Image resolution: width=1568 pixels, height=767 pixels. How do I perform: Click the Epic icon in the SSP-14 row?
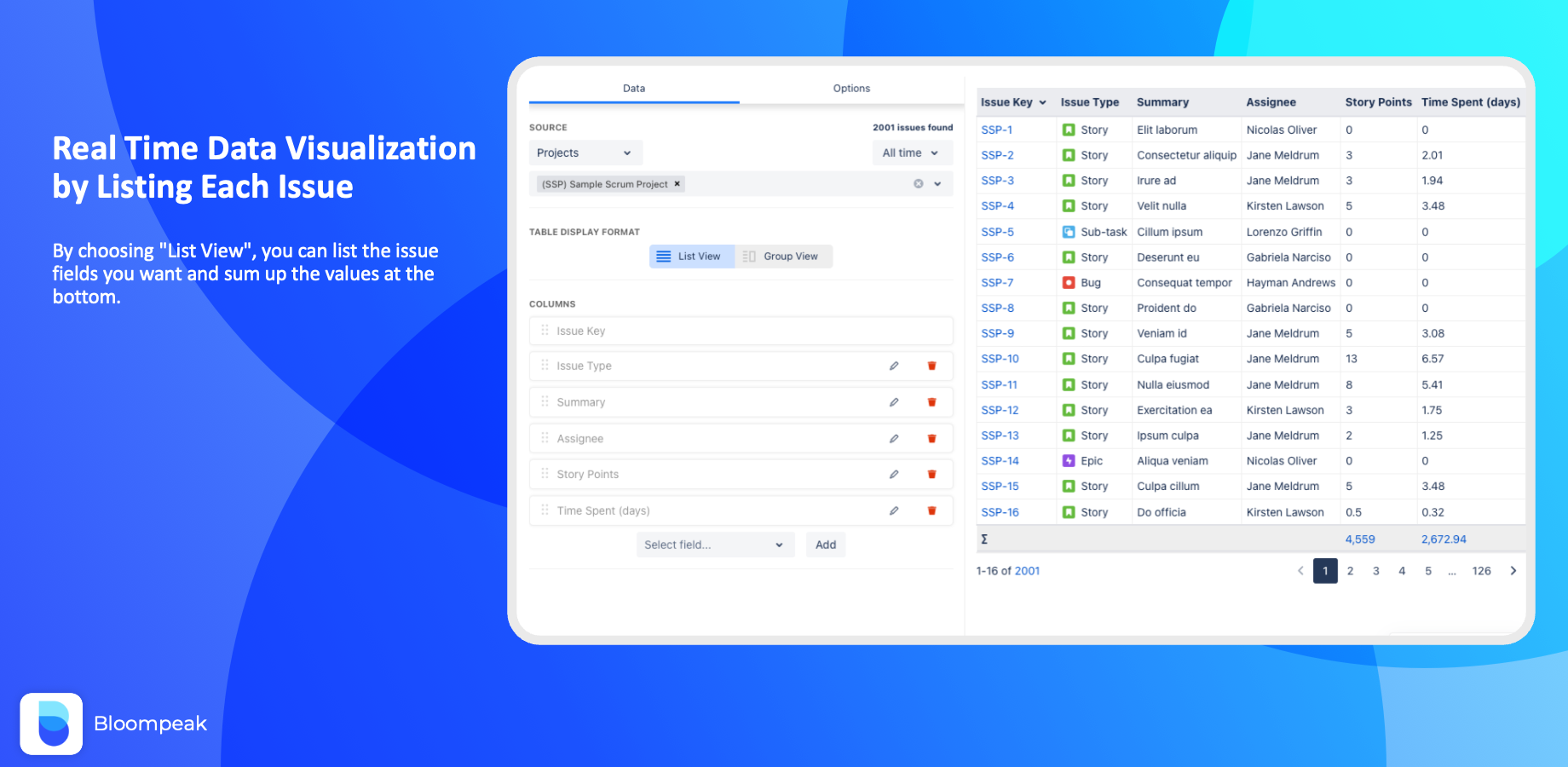click(1069, 461)
